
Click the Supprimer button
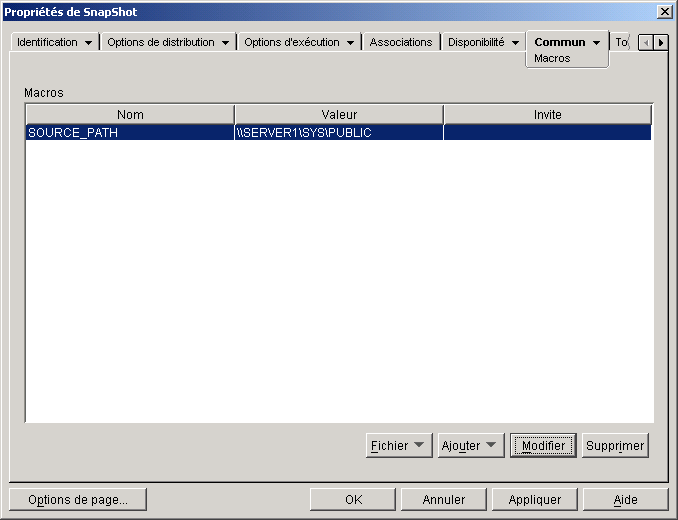(615, 445)
